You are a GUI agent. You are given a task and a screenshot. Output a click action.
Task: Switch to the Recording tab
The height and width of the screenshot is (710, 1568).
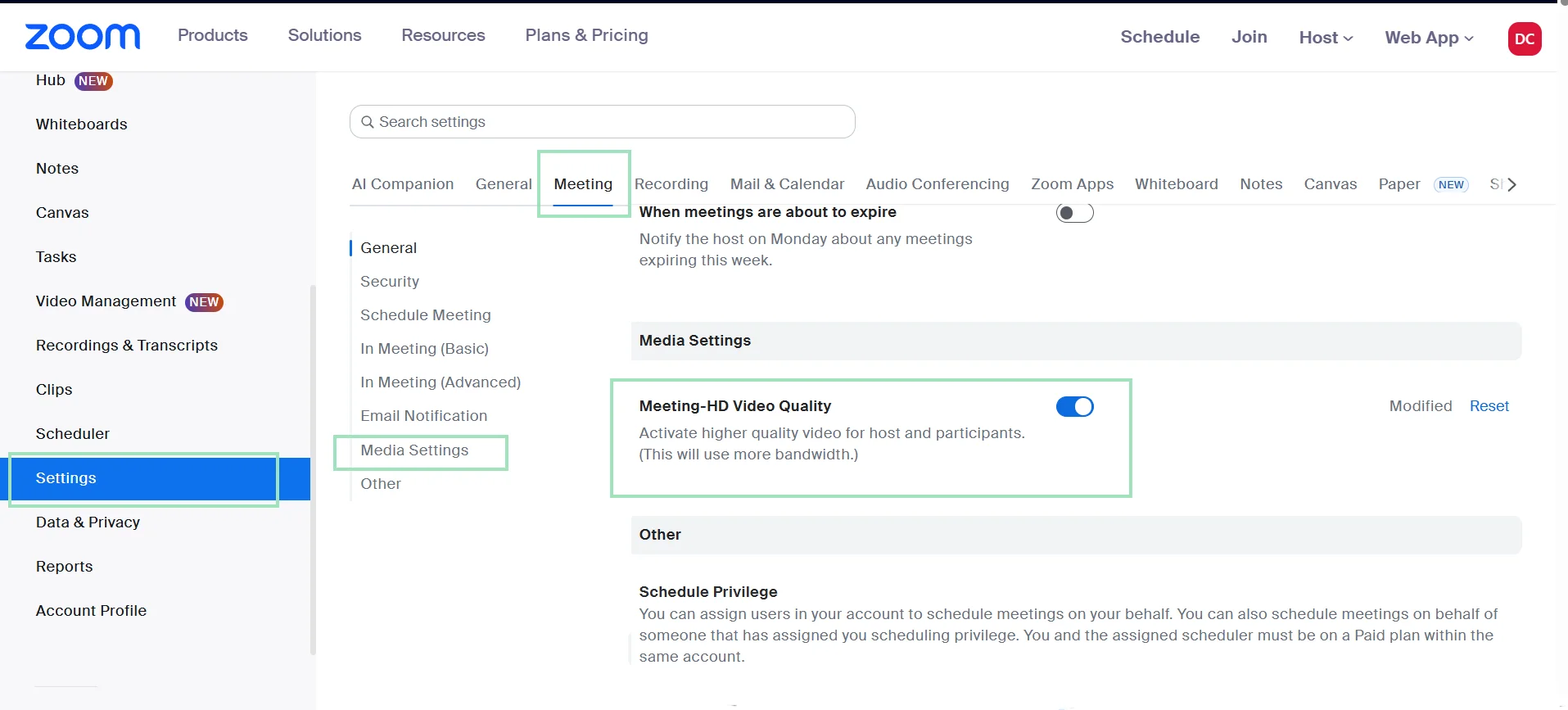671,184
